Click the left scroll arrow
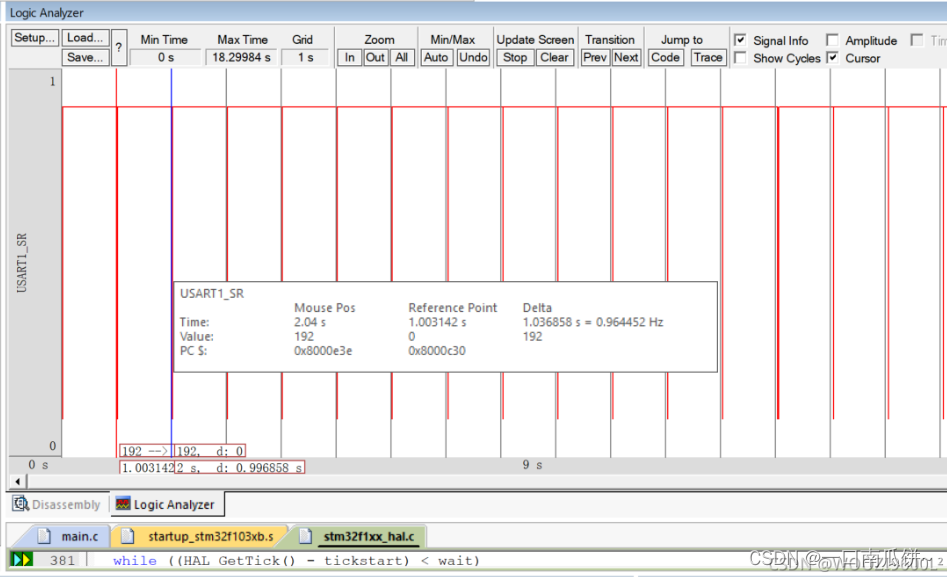Screen dimensions: 947x577 click(18, 482)
